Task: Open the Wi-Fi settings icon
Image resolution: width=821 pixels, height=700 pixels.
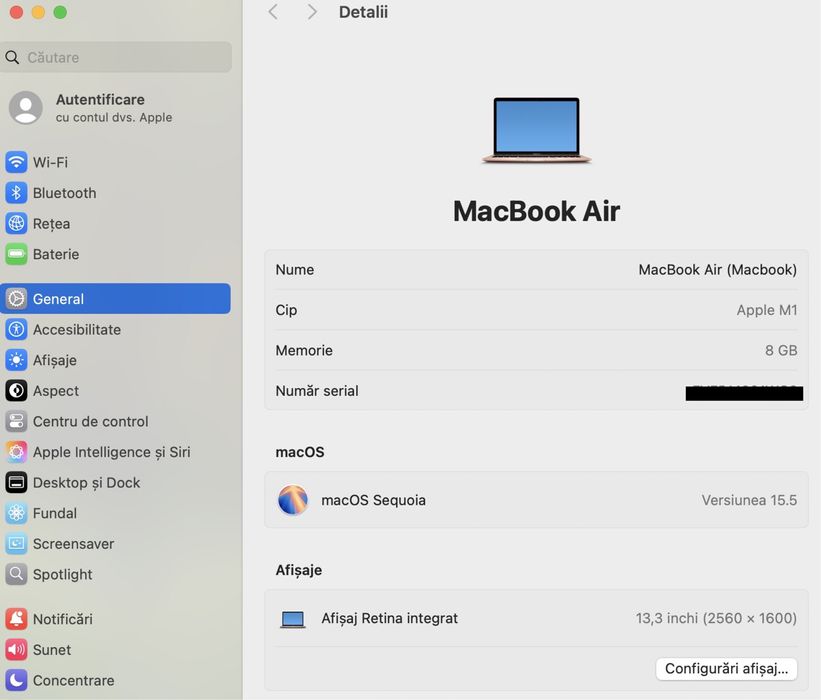Action: tap(16, 162)
